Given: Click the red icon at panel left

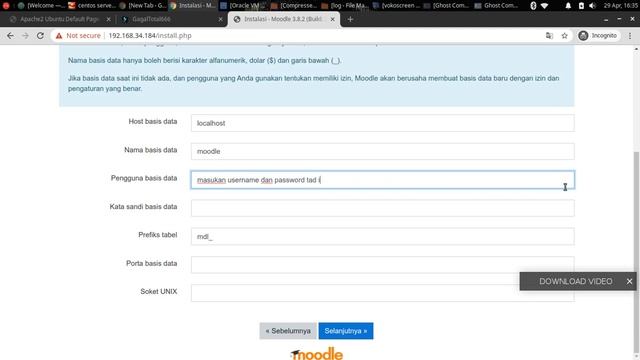Looking at the screenshot, I should click(x=6, y=6).
